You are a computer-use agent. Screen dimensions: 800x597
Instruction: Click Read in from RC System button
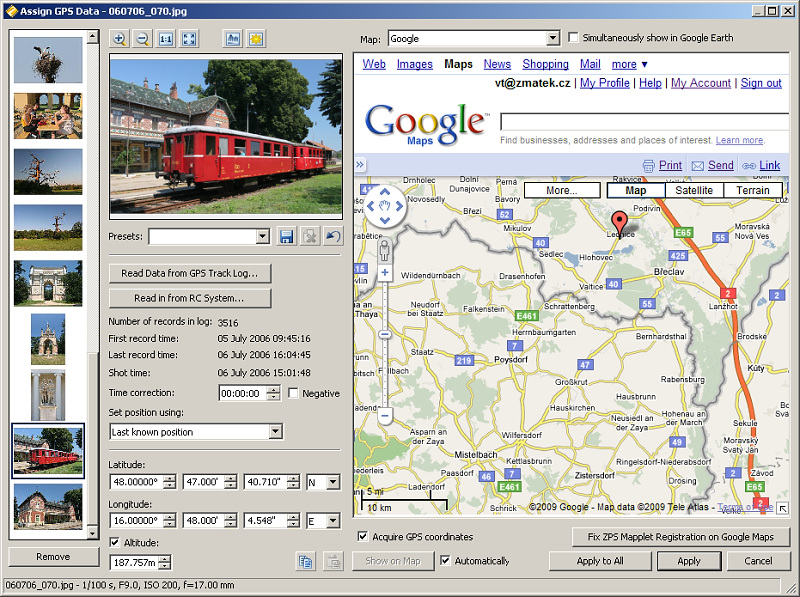click(190, 298)
